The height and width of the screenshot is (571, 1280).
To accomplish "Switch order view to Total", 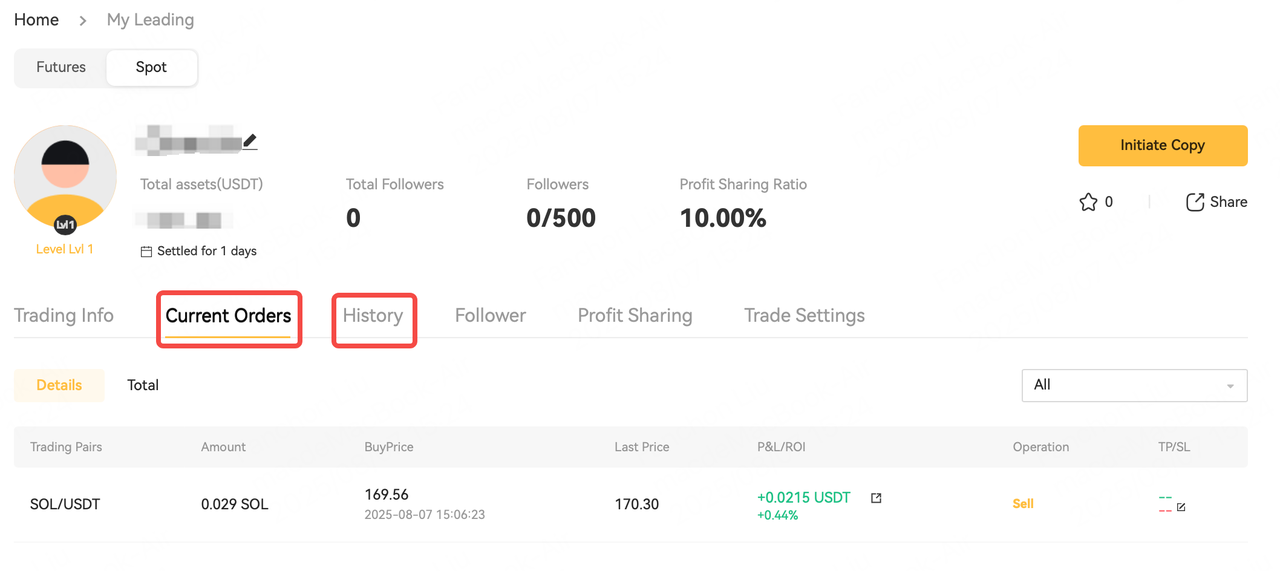I will 143,385.
